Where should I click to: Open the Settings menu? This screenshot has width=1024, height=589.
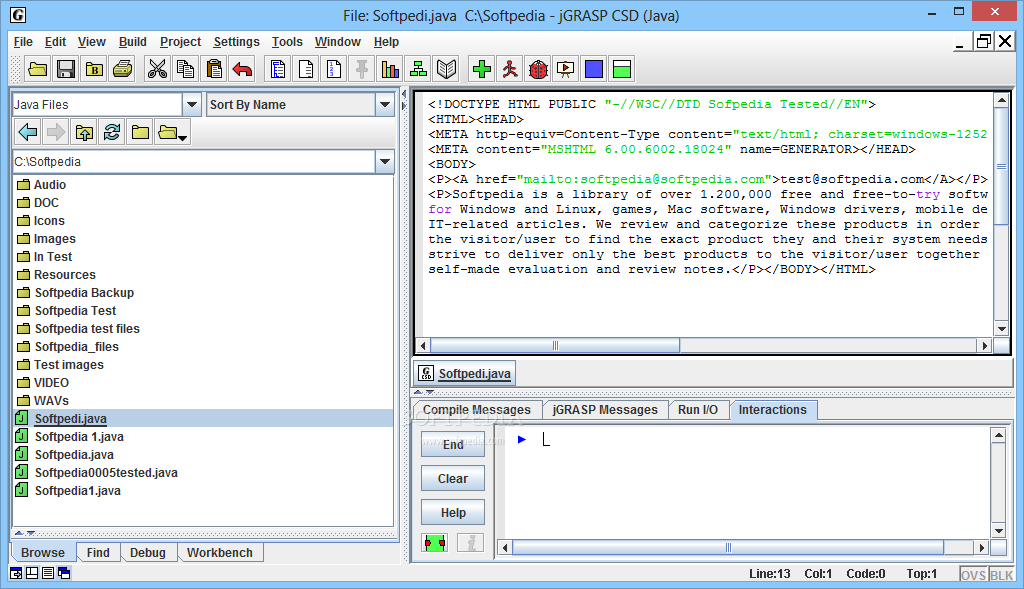tap(236, 42)
